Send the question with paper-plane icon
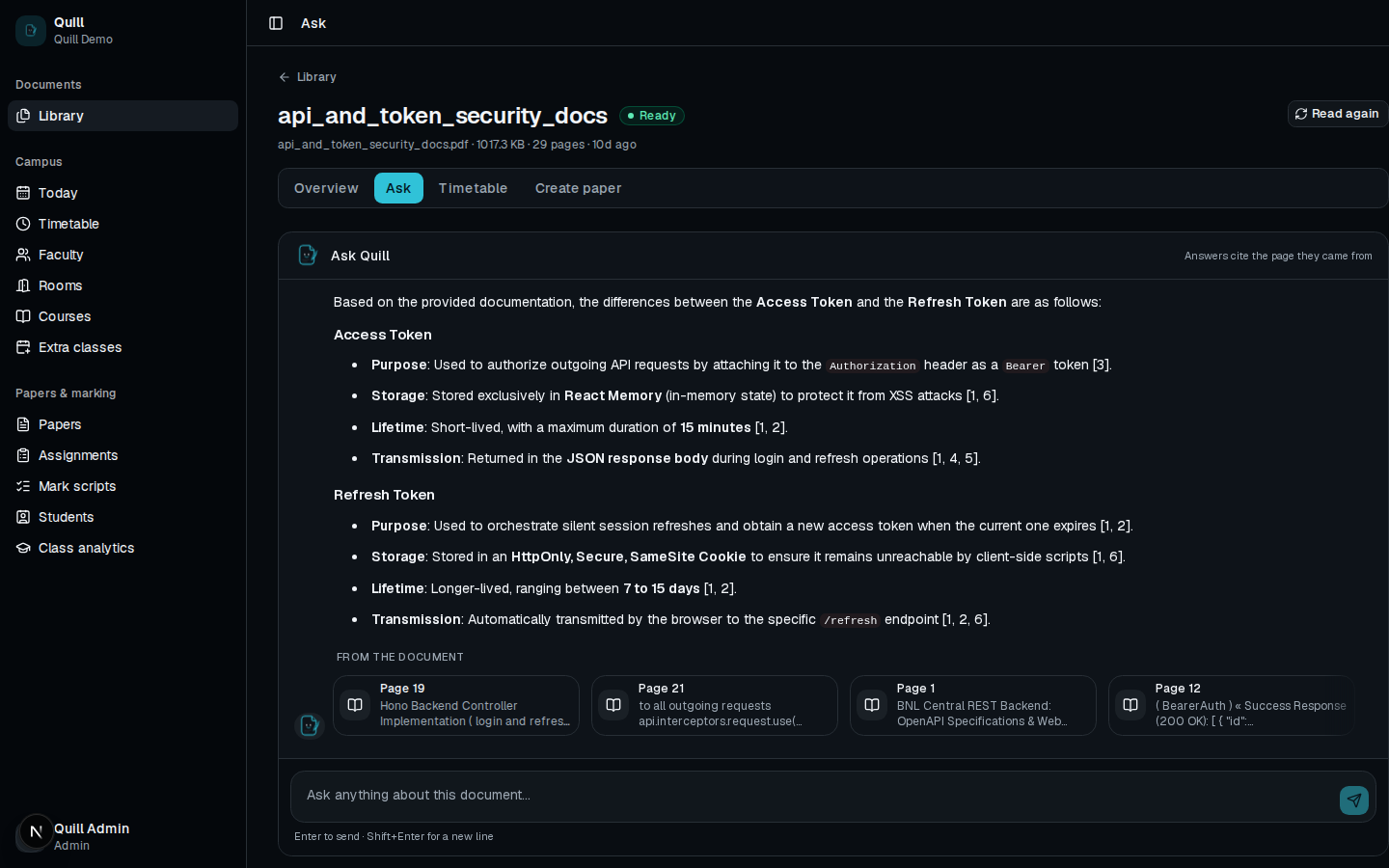Screen dimensions: 1389x868 point(1354,800)
